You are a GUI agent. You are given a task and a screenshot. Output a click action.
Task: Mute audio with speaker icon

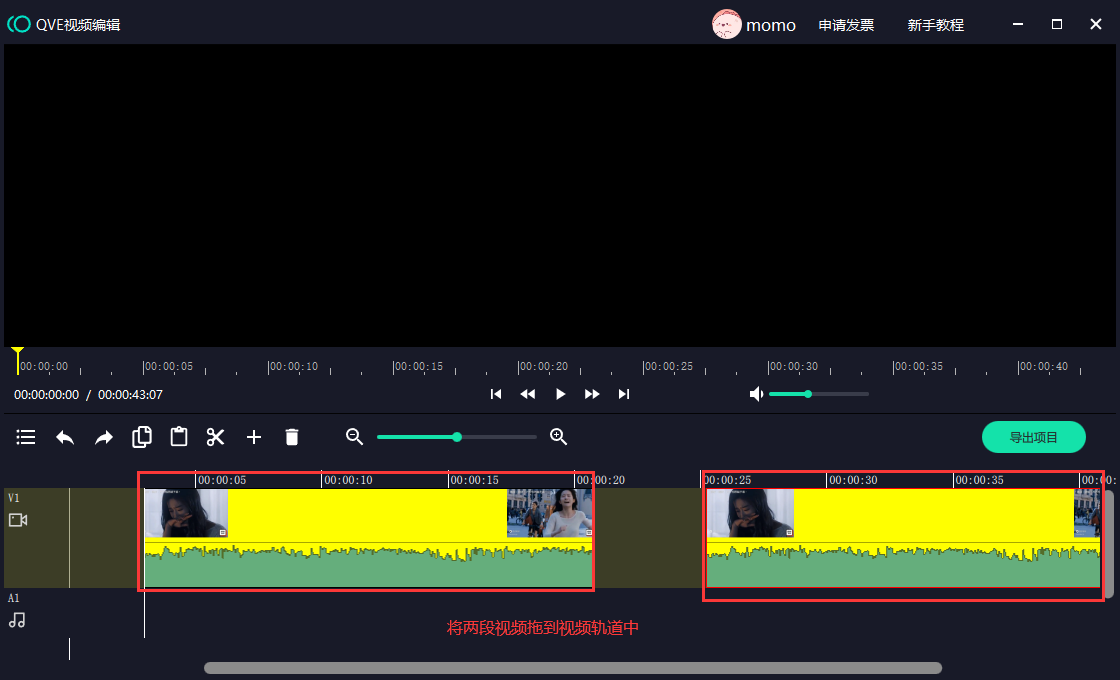pyautogui.click(x=757, y=394)
